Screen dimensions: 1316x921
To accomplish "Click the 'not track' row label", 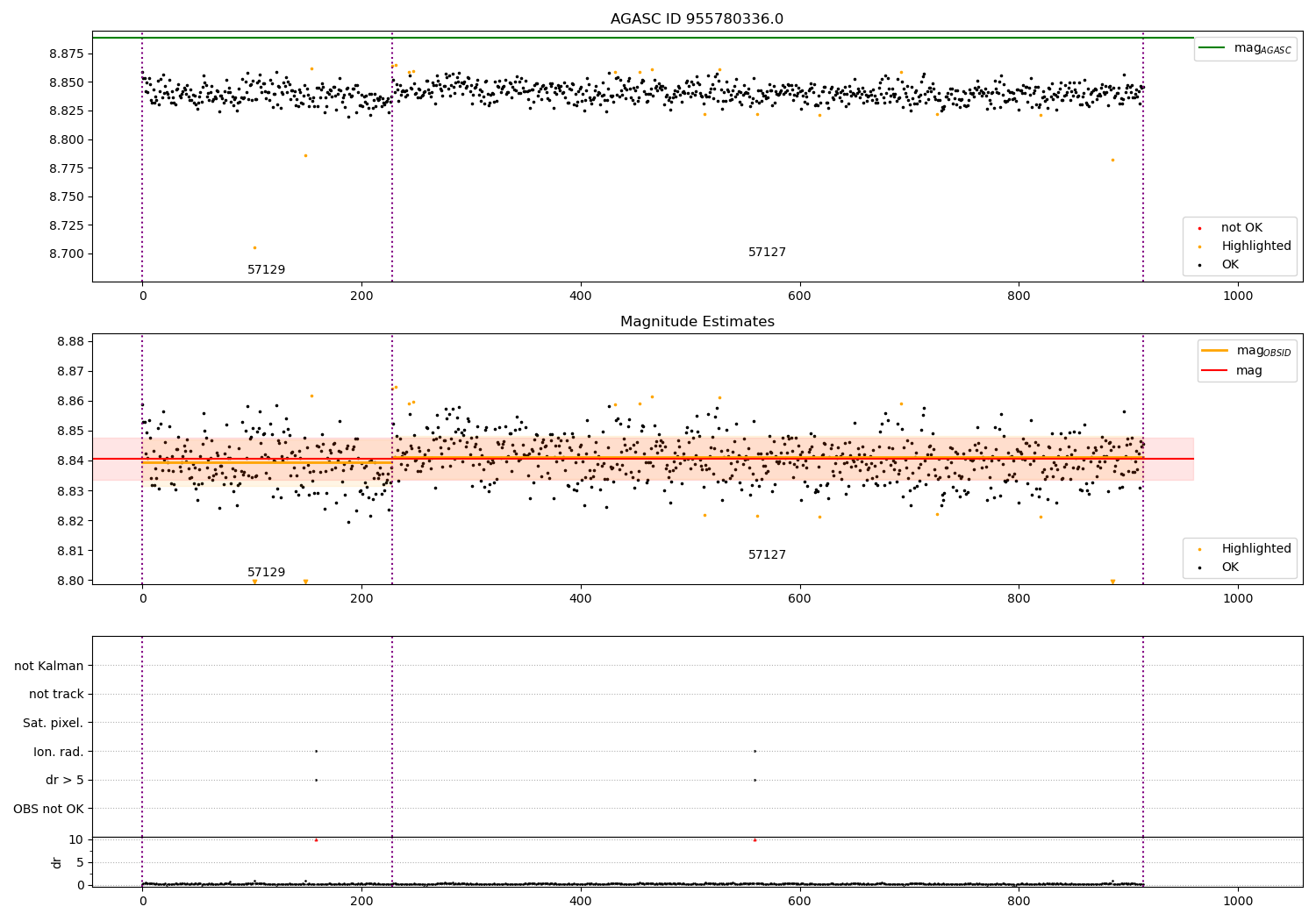I will pos(56,695).
